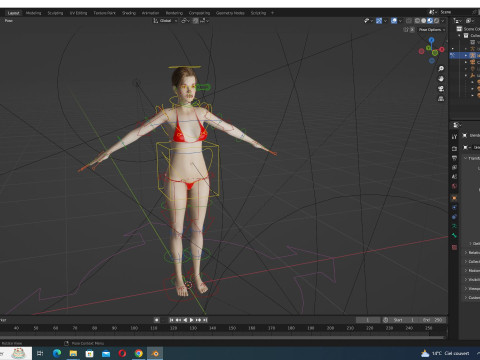Open Opera browser from the taskbar
Screen dimensions: 480x360
tap(122, 353)
